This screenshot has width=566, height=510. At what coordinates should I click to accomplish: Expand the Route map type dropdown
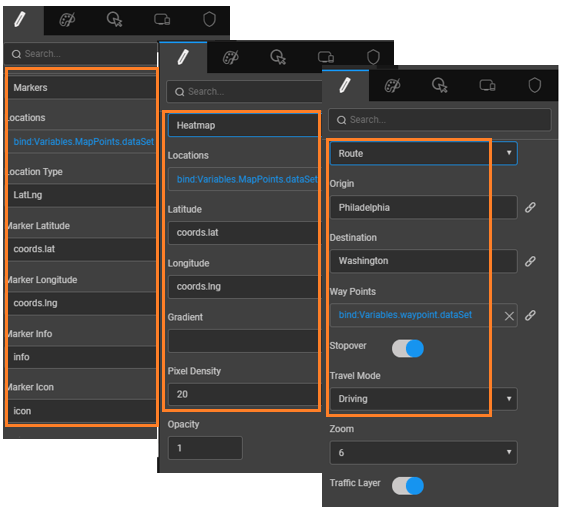424,153
